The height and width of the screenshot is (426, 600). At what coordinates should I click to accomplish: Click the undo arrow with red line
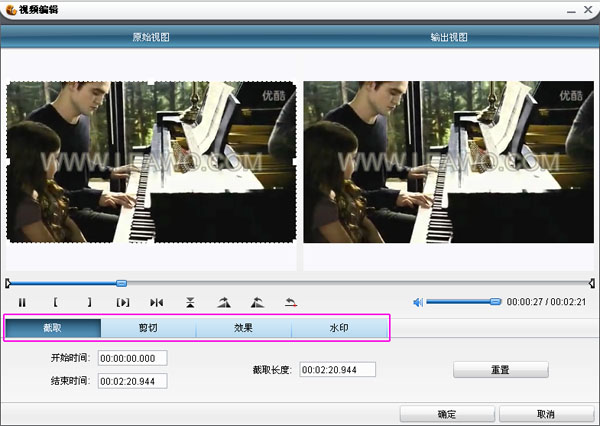pos(291,302)
